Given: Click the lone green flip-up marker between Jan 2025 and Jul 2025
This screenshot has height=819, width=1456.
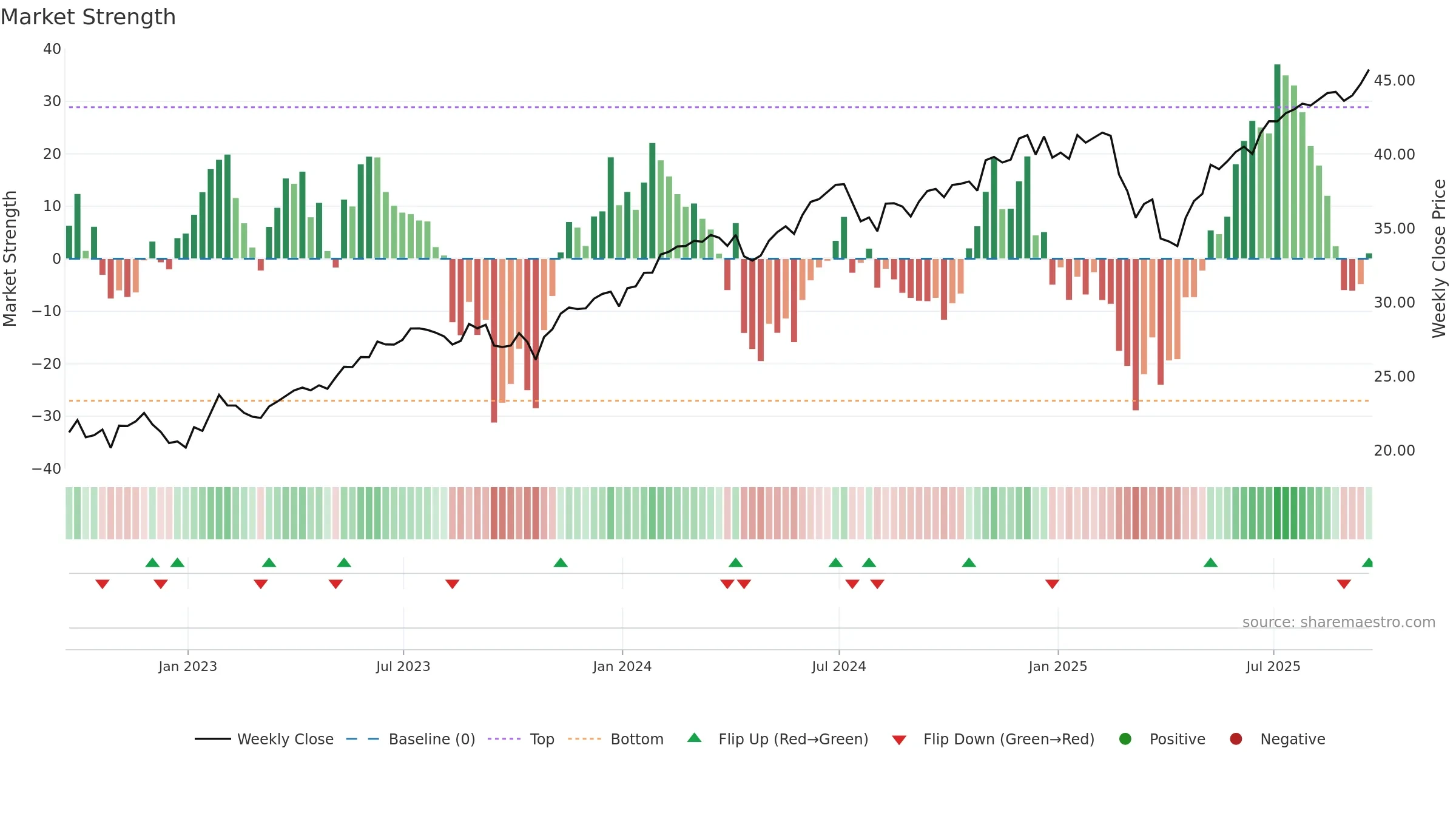Looking at the screenshot, I should click(1210, 562).
